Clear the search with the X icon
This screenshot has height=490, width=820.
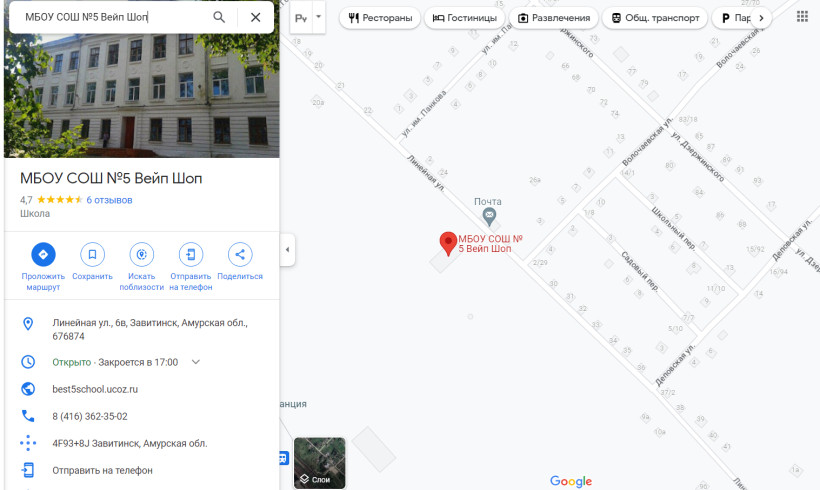255,17
